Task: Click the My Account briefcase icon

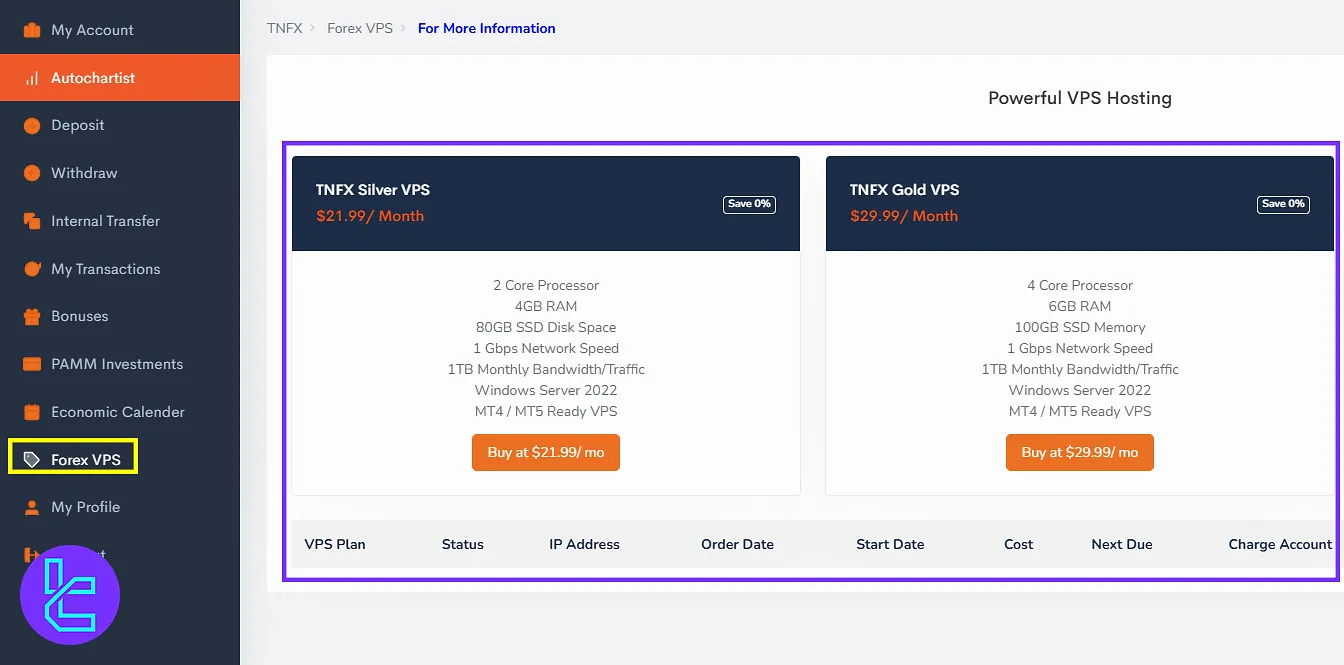Action: (x=32, y=30)
